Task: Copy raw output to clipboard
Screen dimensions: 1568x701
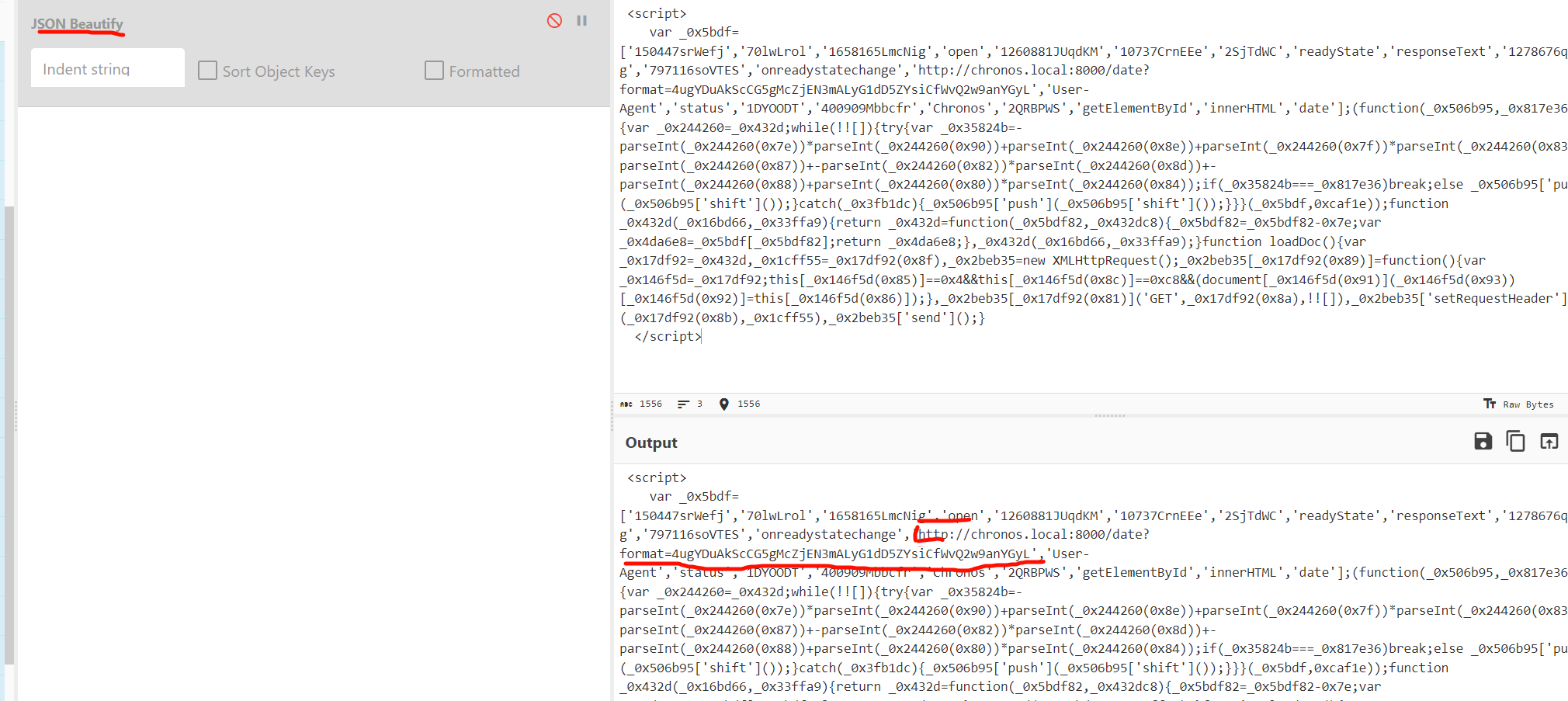Action: [1515, 442]
